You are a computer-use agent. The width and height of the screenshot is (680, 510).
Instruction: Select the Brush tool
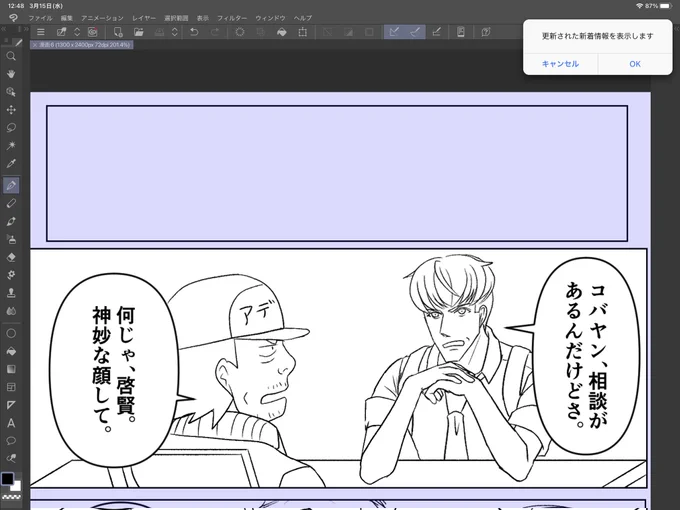click(11, 221)
